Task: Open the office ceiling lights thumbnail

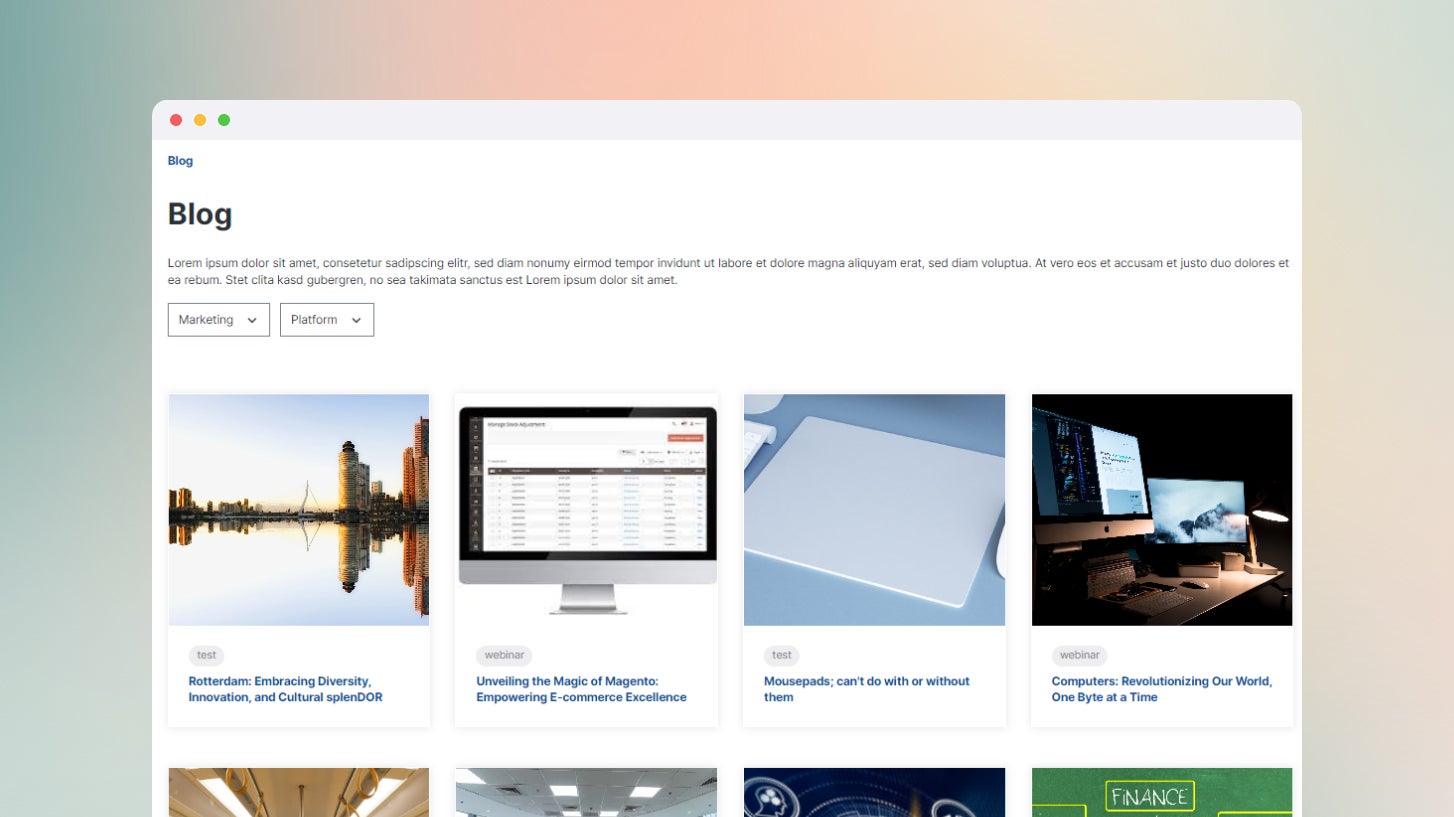Action: point(586,792)
